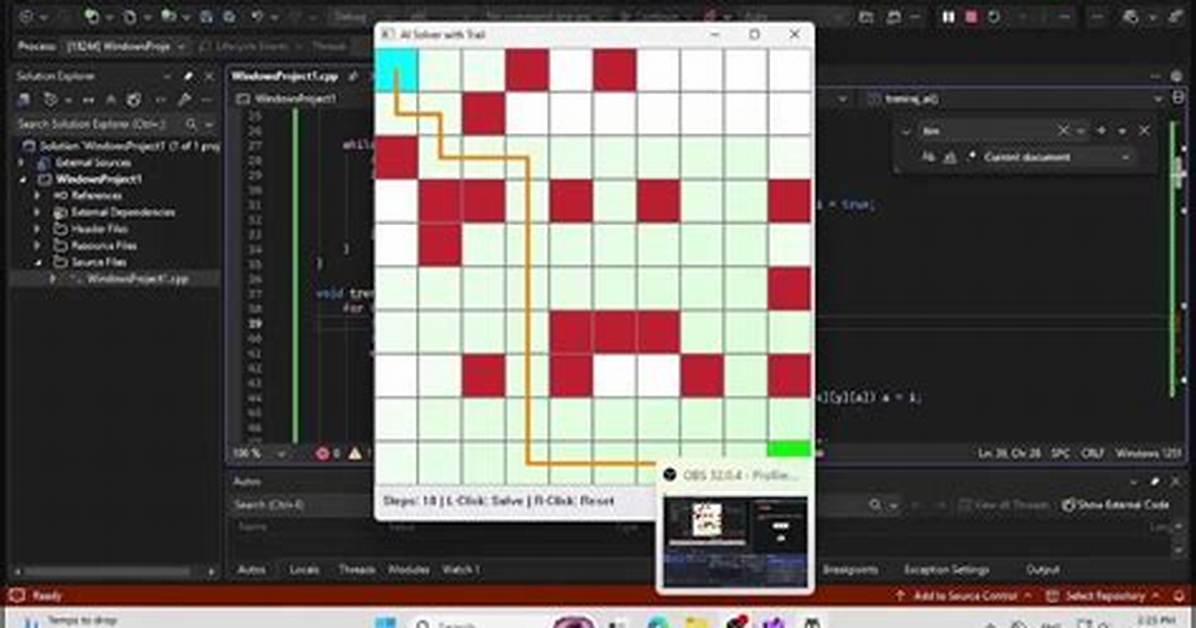Click the Save toolbar icon
This screenshot has height=628, width=1196.
[207, 16]
